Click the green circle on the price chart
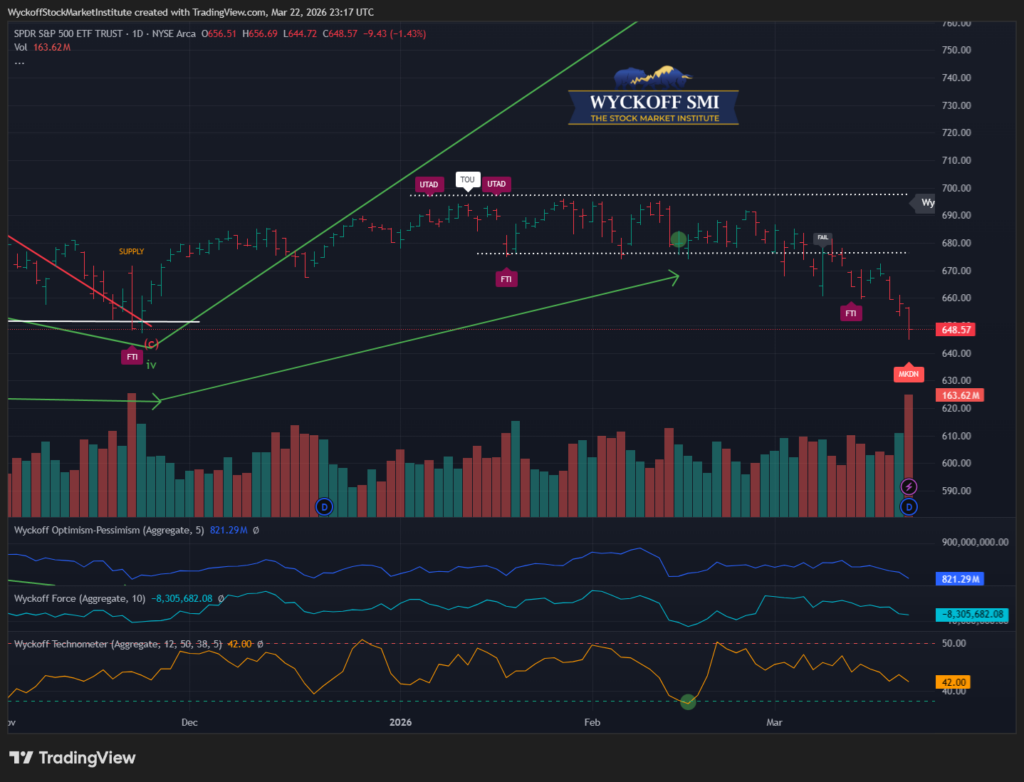 679,240
